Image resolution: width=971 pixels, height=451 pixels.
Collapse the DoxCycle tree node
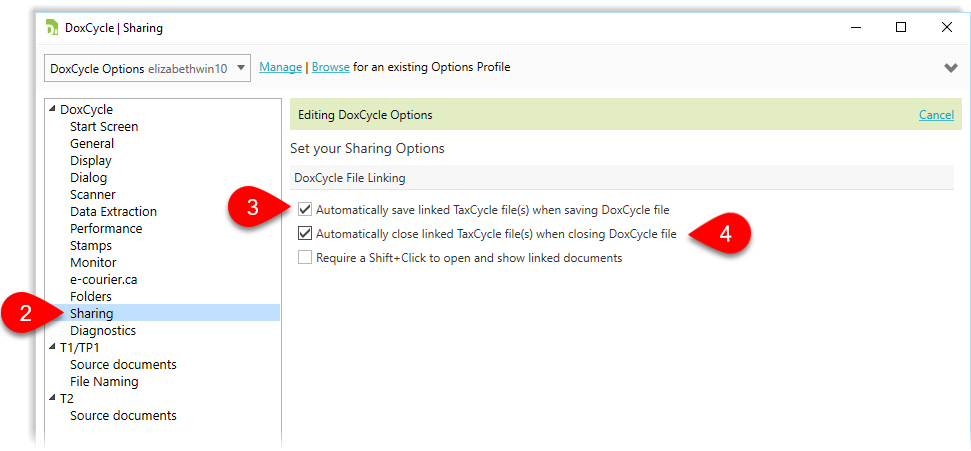tap(52, 109)
